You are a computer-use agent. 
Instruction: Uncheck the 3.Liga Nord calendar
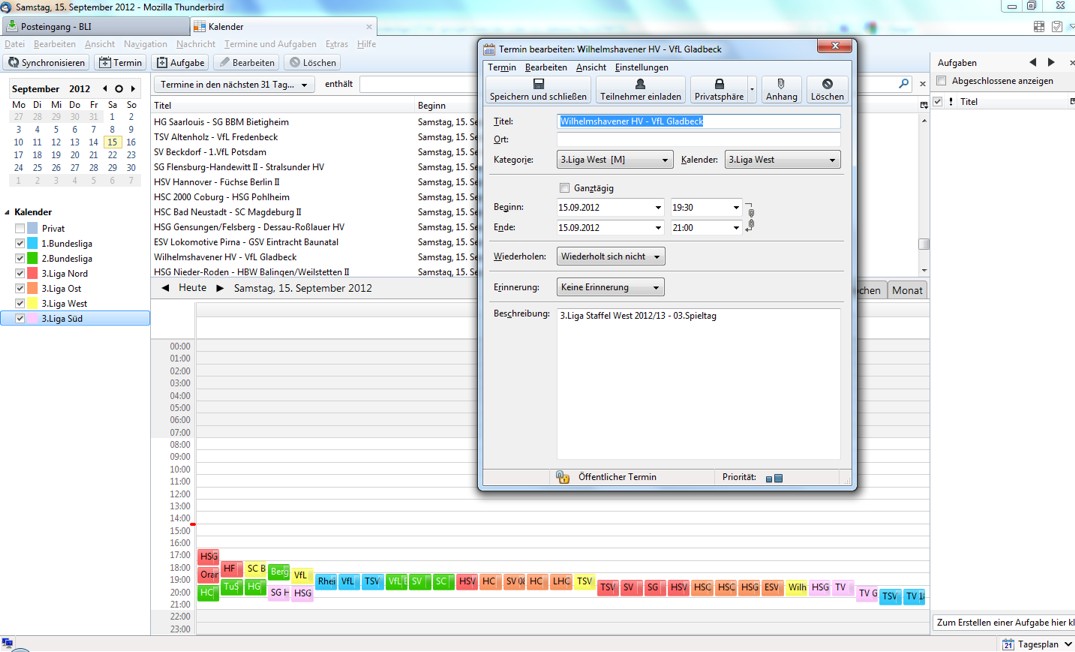coord(20,273)
